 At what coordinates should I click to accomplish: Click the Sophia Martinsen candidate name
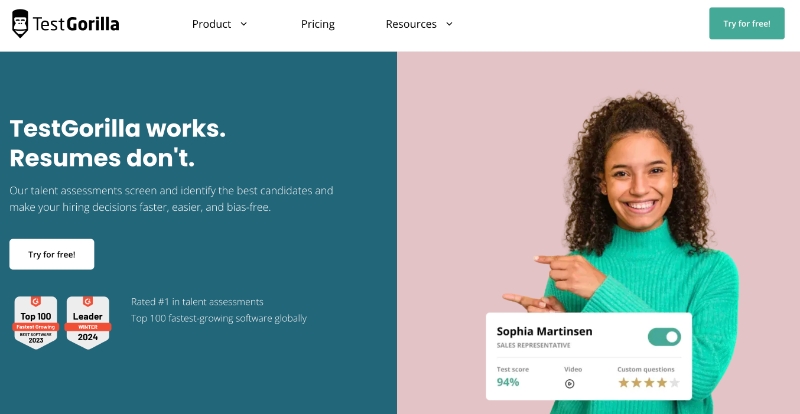545,331
